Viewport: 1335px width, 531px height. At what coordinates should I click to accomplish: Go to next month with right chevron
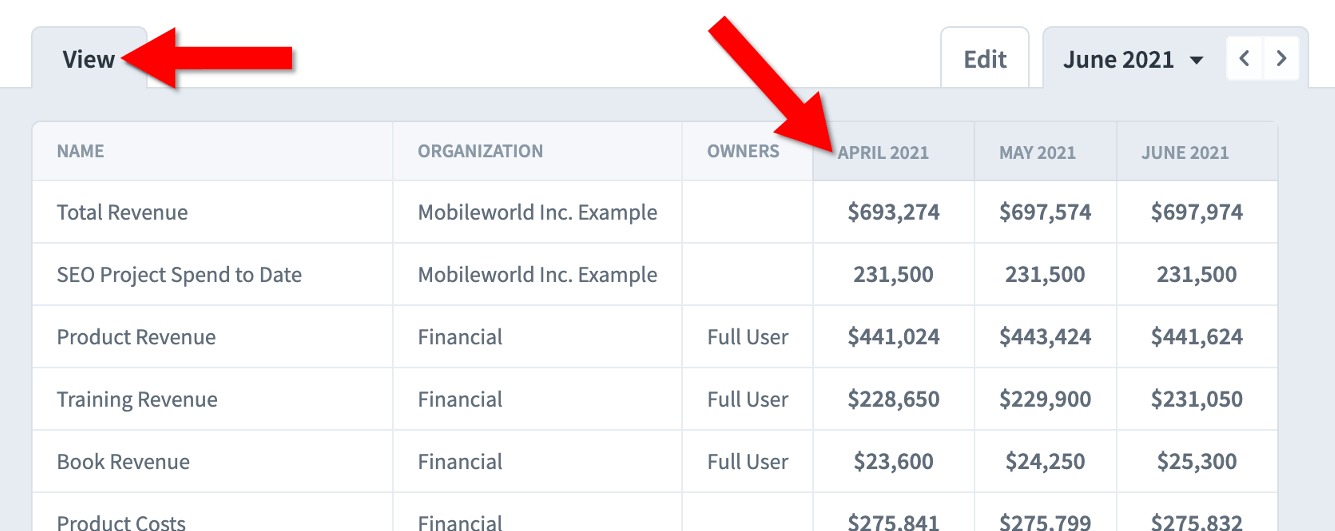[x=1281, y=59]
